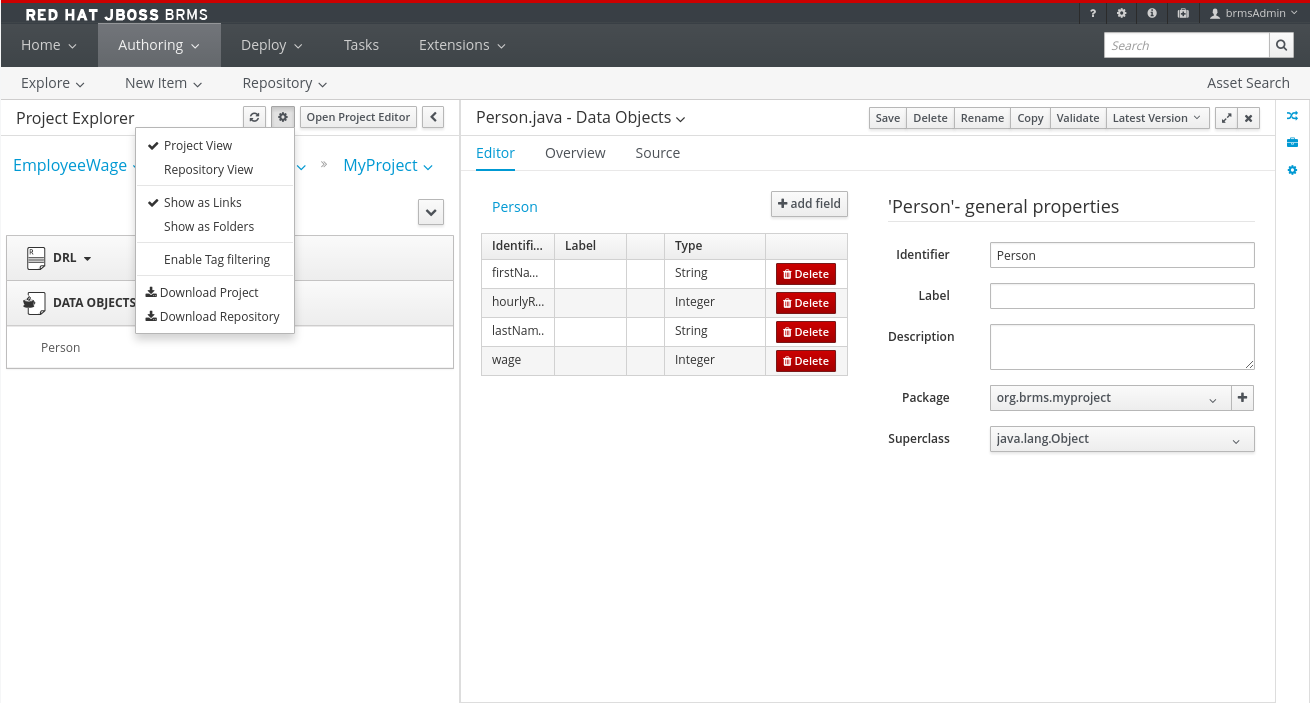Image resolution: width=1310 pixels, height=703 pixels.
Task: Open the shuffle icon in right sidebar
Action: click(1292, 115)
